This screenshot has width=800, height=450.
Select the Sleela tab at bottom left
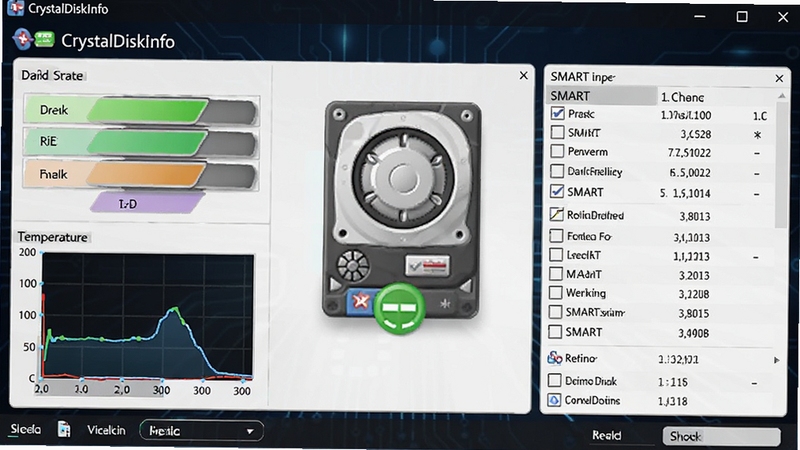[26, 429]
